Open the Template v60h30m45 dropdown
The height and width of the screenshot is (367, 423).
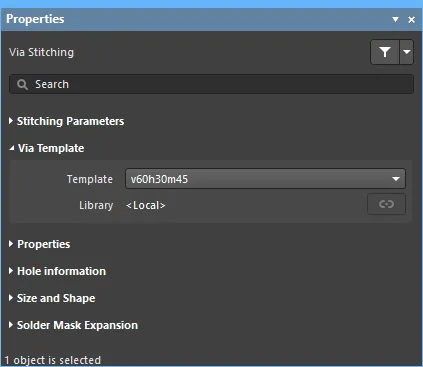tap(265, 179)
